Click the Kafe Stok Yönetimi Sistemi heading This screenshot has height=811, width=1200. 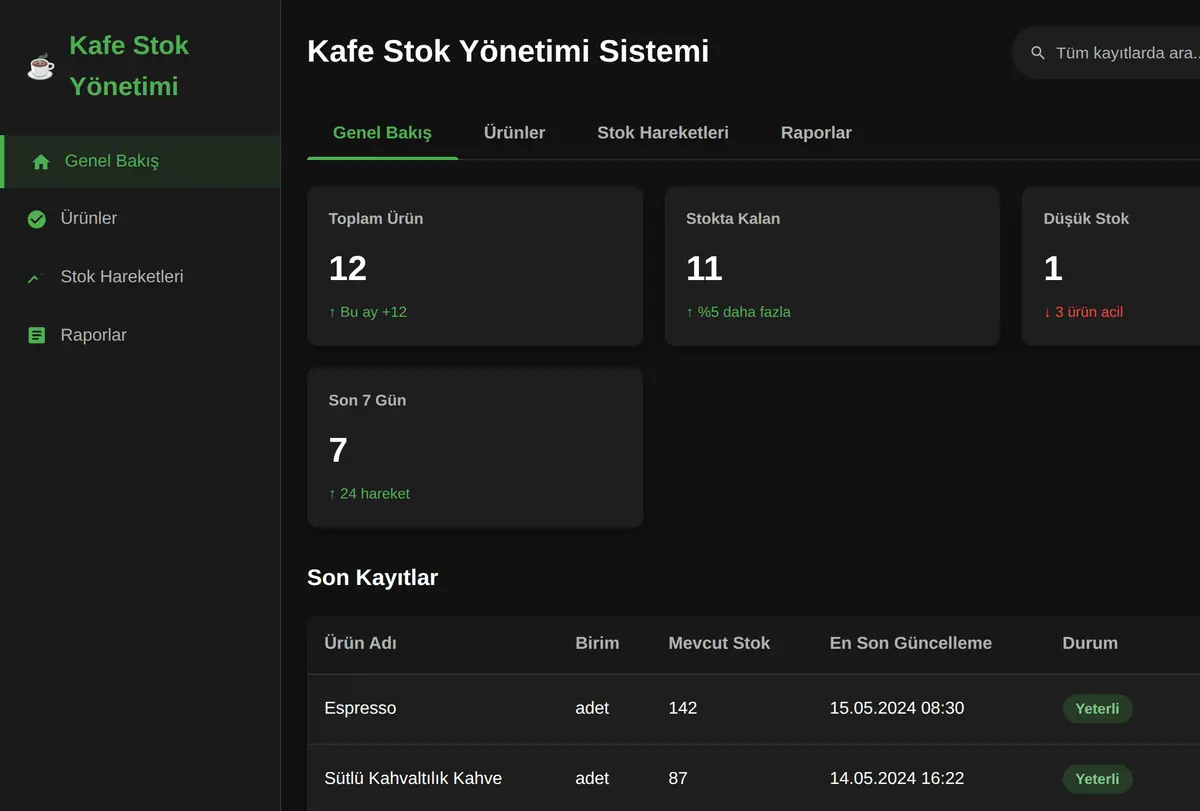tap(508, 51)
